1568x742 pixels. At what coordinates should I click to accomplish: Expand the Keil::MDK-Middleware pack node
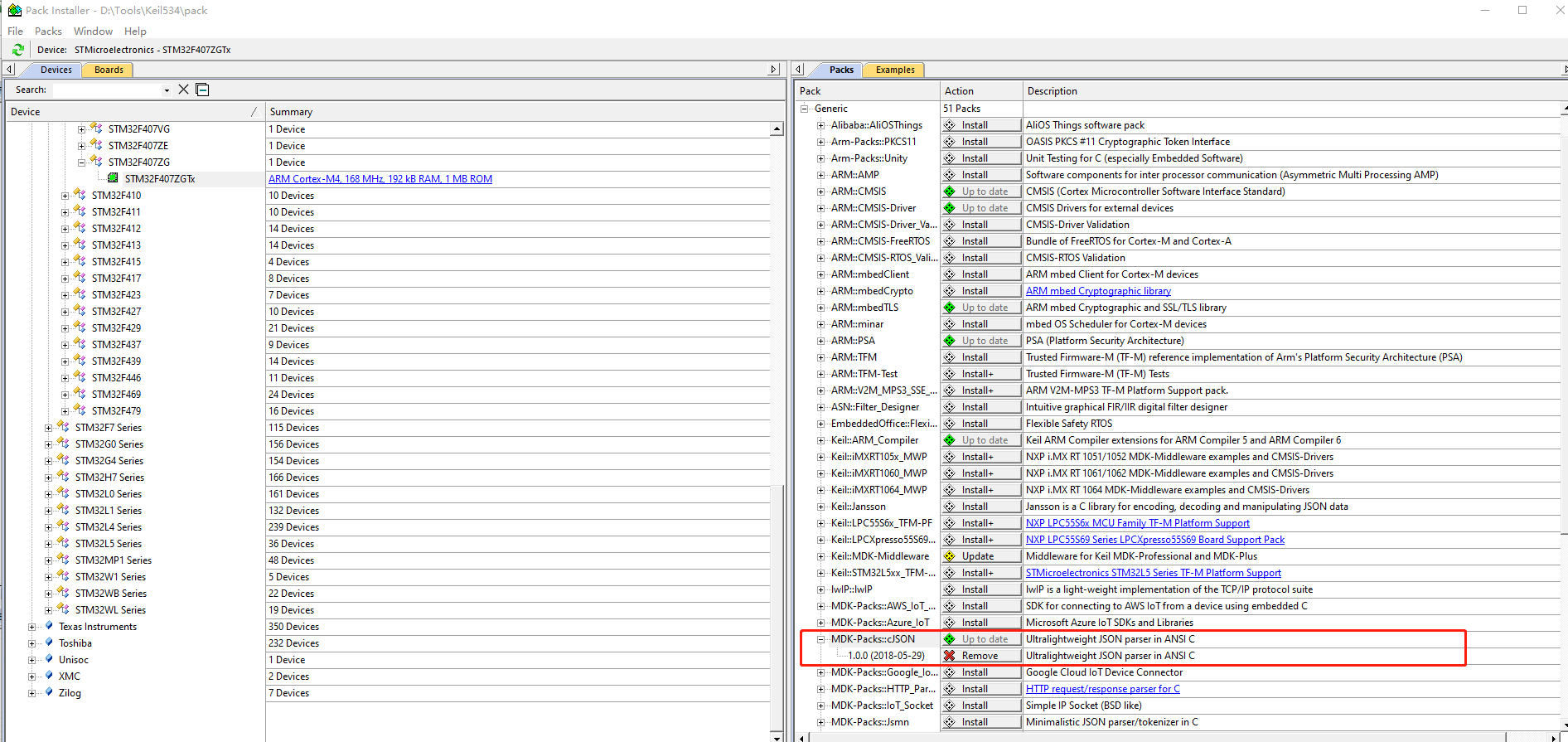(820, 556)
